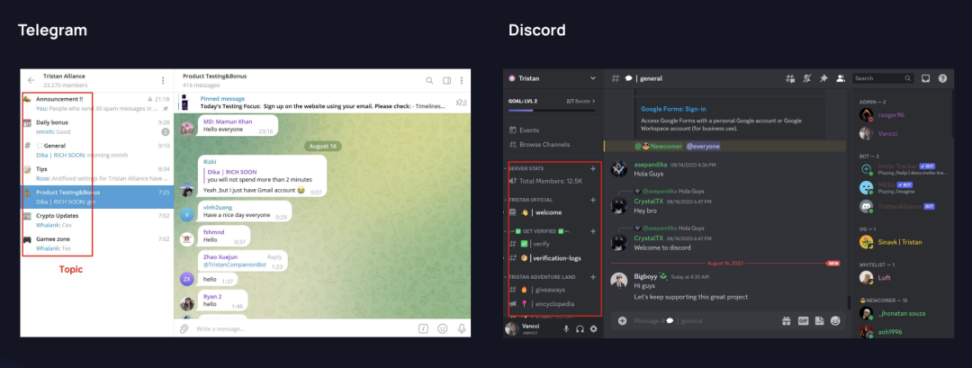Open the verify channel
The height and width of the screenshot is (368, 972).
(552, 244)
